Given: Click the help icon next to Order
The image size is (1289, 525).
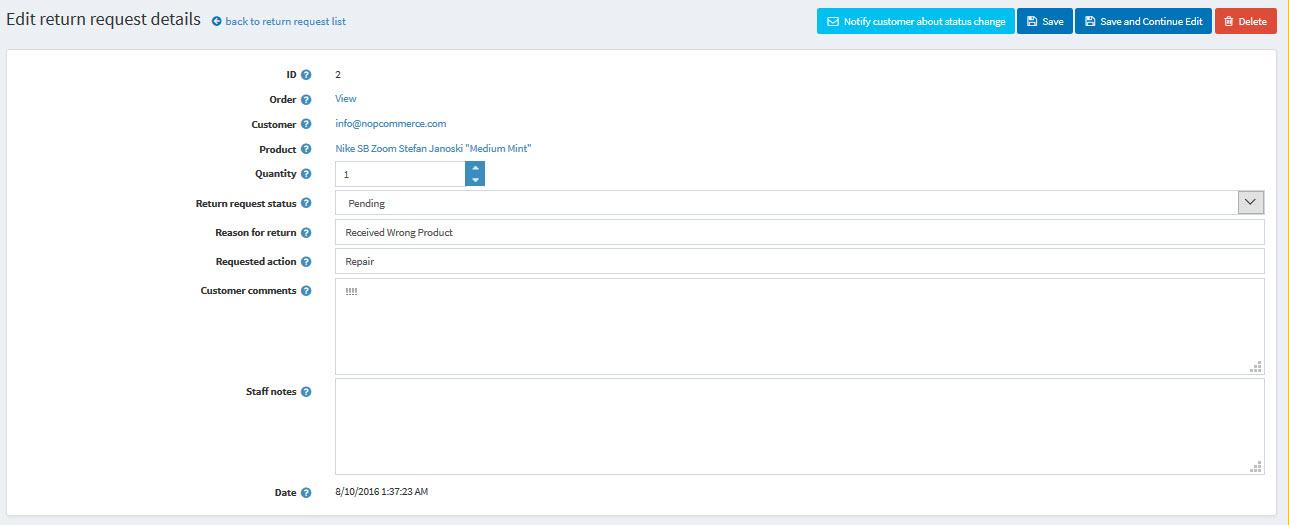Looking at the screenshot, I should (306, 100).
